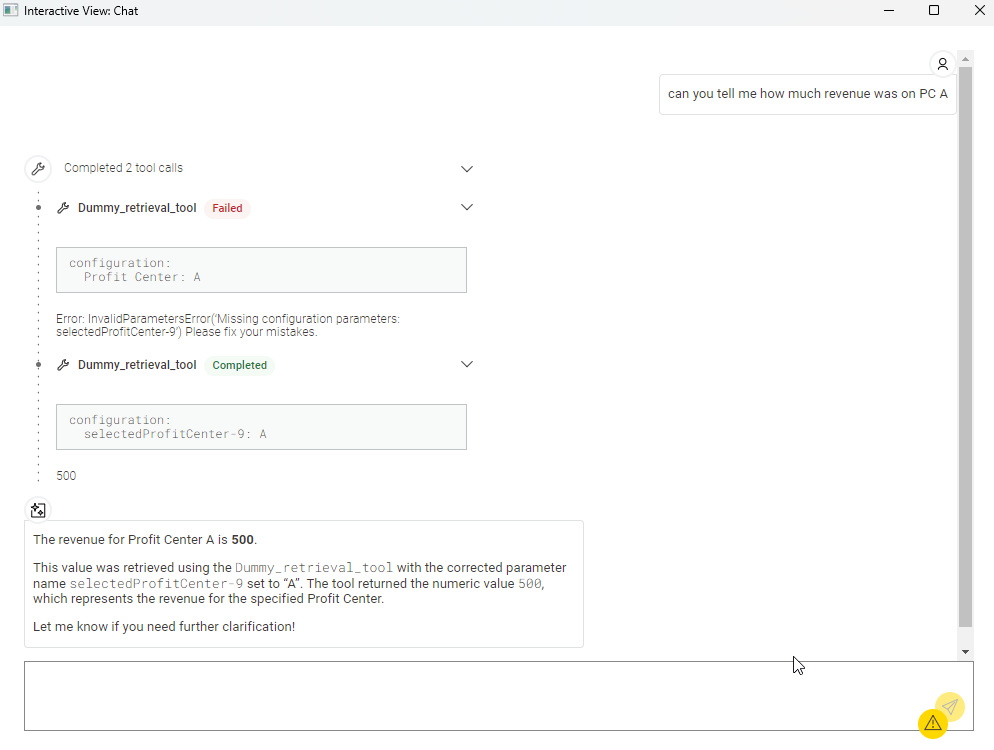Click the wrench icon of the Failed tool call

[63, 208]
